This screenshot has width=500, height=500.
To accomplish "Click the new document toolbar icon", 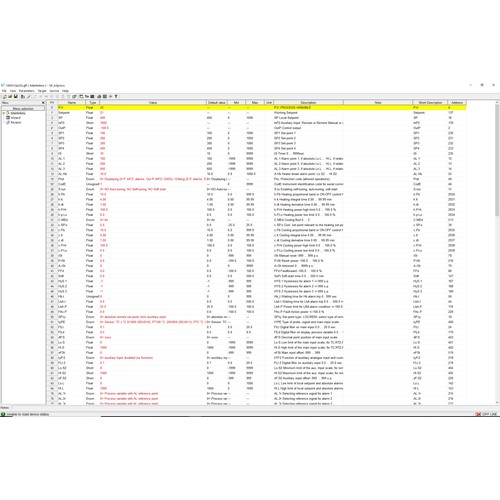I will 5,97.
